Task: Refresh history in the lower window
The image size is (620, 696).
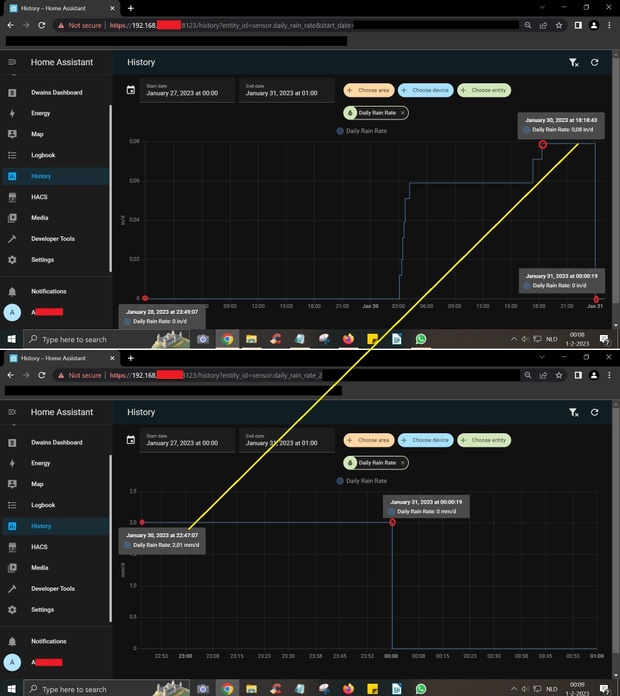Action: (595, 412)
